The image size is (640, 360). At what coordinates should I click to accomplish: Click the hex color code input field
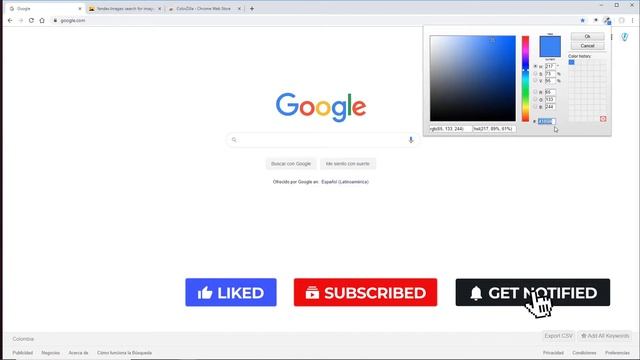(547, 121)
